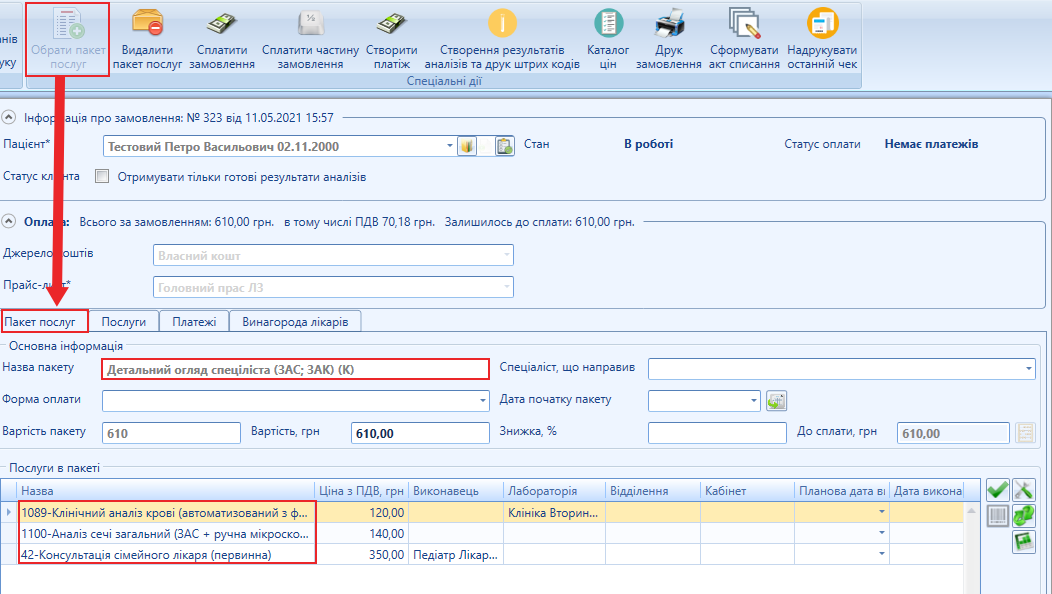This screenshot has width=1052, height=594.
Task: Open 'Дата початку пакету' date dropdown
Action: coord(753,401)
